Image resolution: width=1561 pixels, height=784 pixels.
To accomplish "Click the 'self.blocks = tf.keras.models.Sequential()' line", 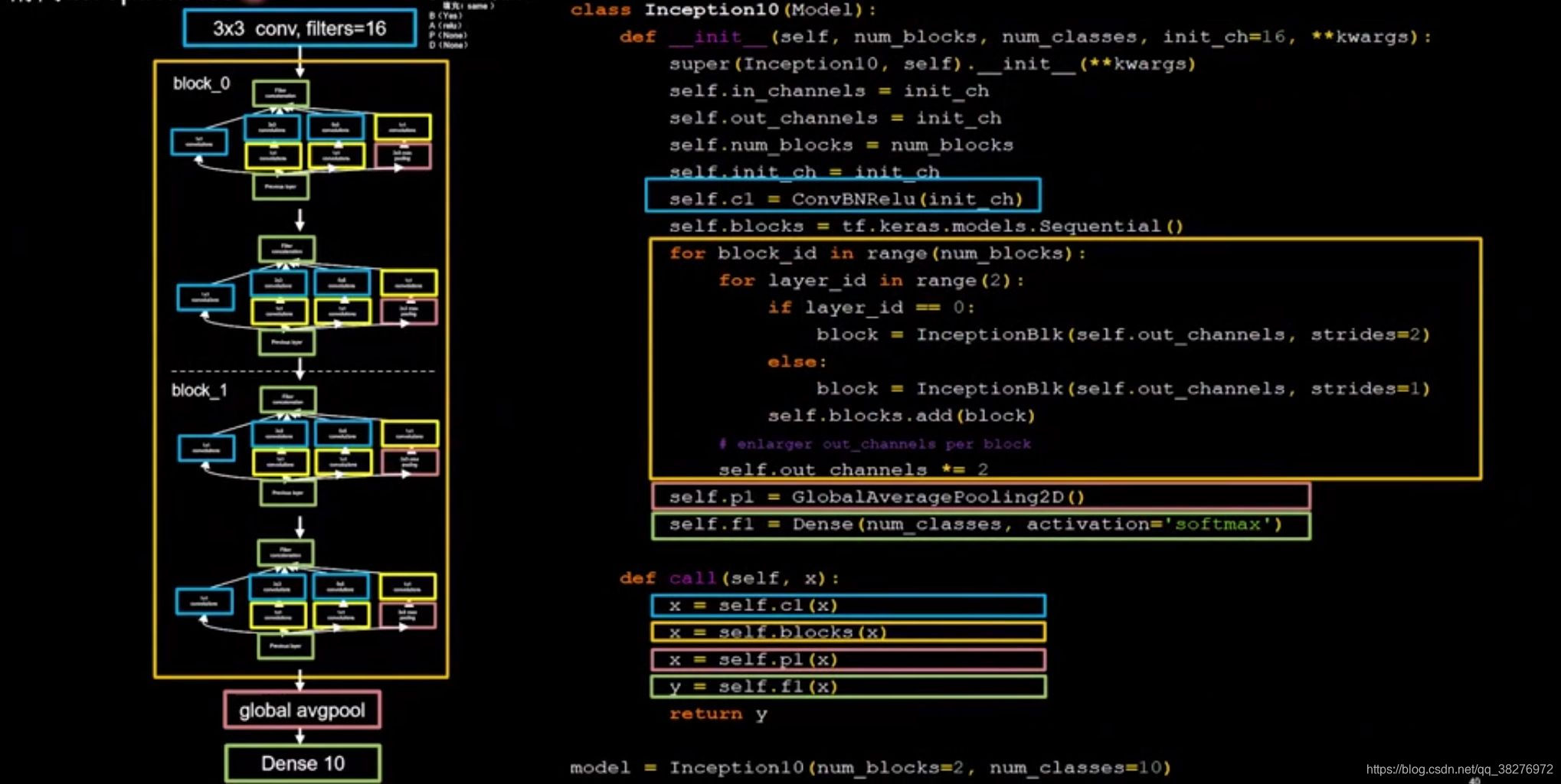I will point(927,226).
